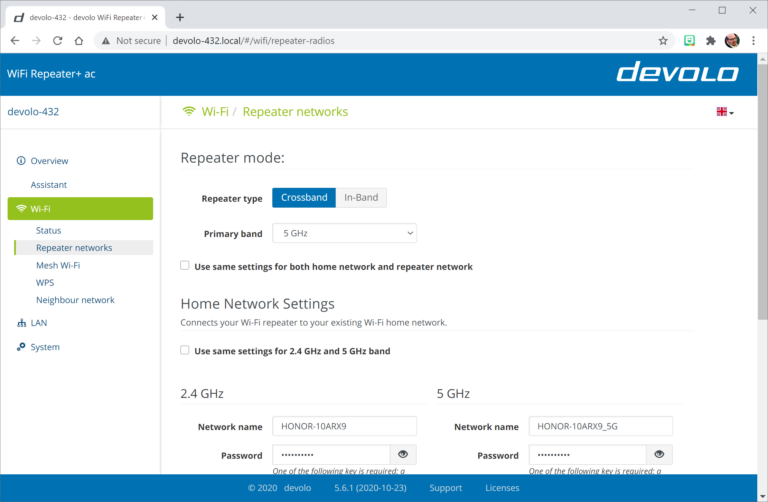Open WPS settings page
The image size is (768, 502).
(45, 283)
